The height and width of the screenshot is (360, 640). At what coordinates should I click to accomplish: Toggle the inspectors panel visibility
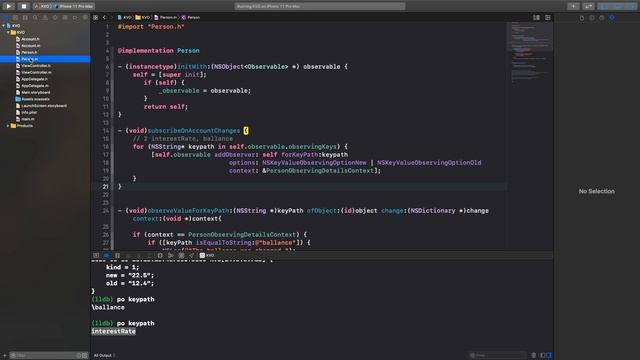631,6
